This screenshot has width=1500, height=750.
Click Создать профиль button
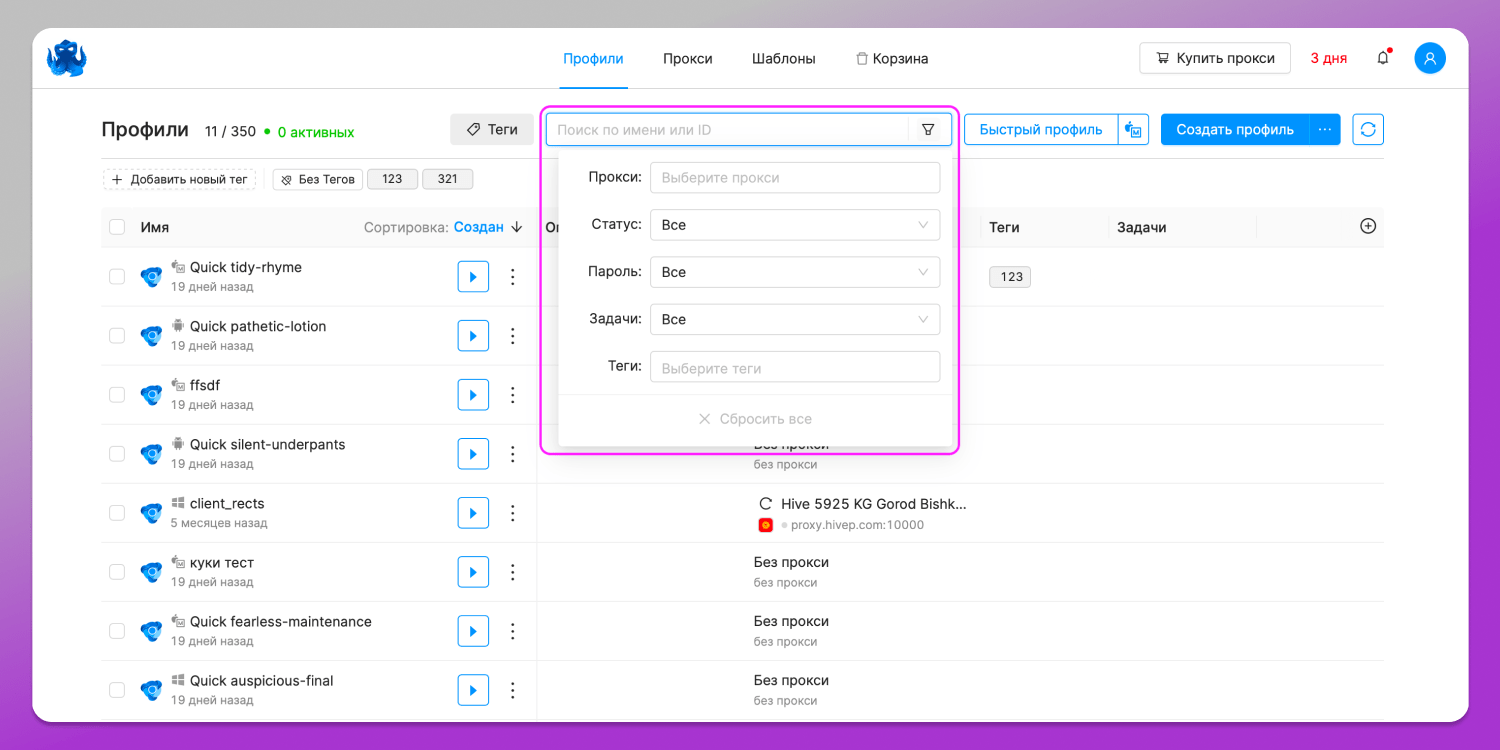[x=1235, y=129]
